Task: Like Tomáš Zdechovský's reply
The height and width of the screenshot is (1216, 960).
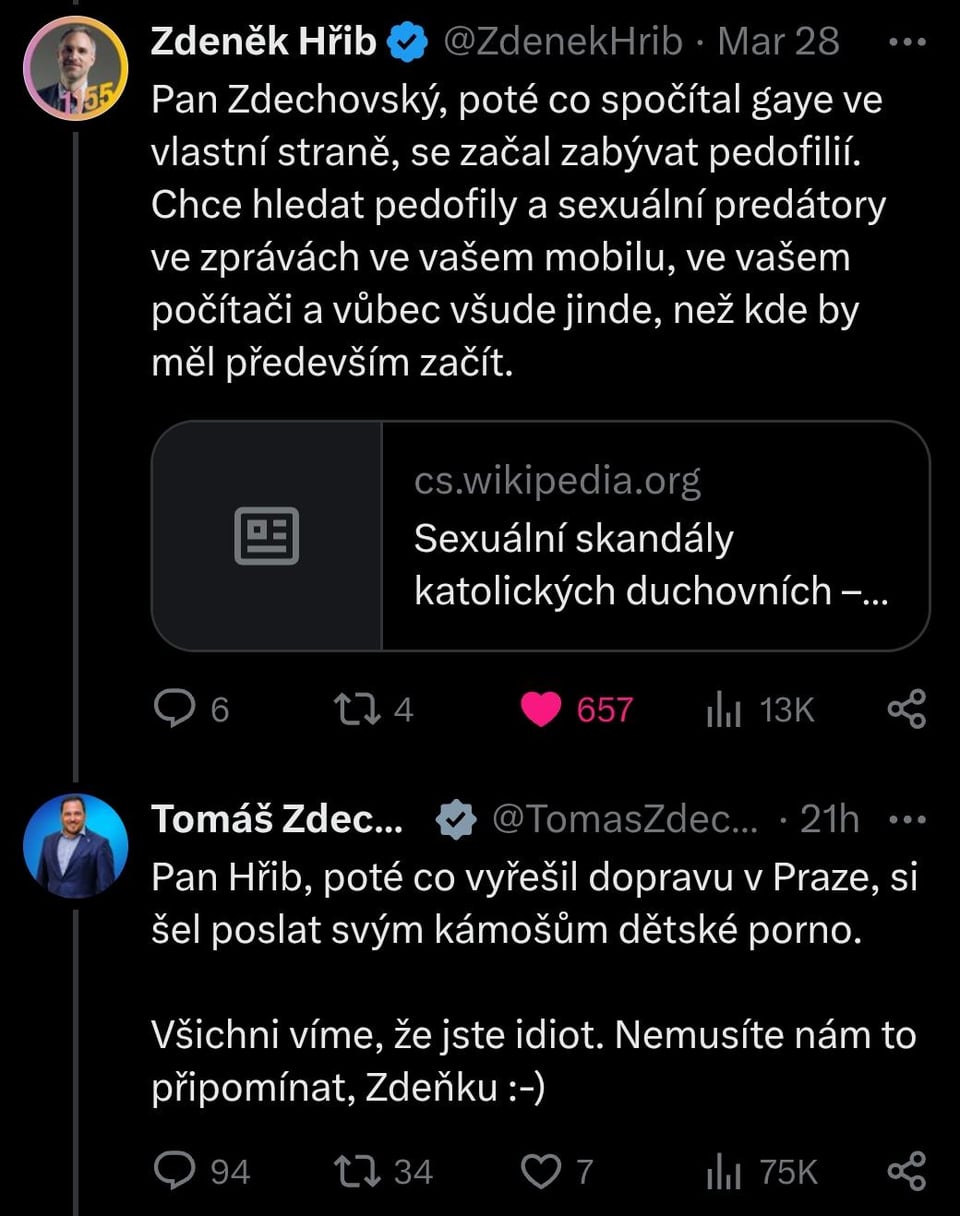Action: pyautogui.click(x=543, y=1171)
